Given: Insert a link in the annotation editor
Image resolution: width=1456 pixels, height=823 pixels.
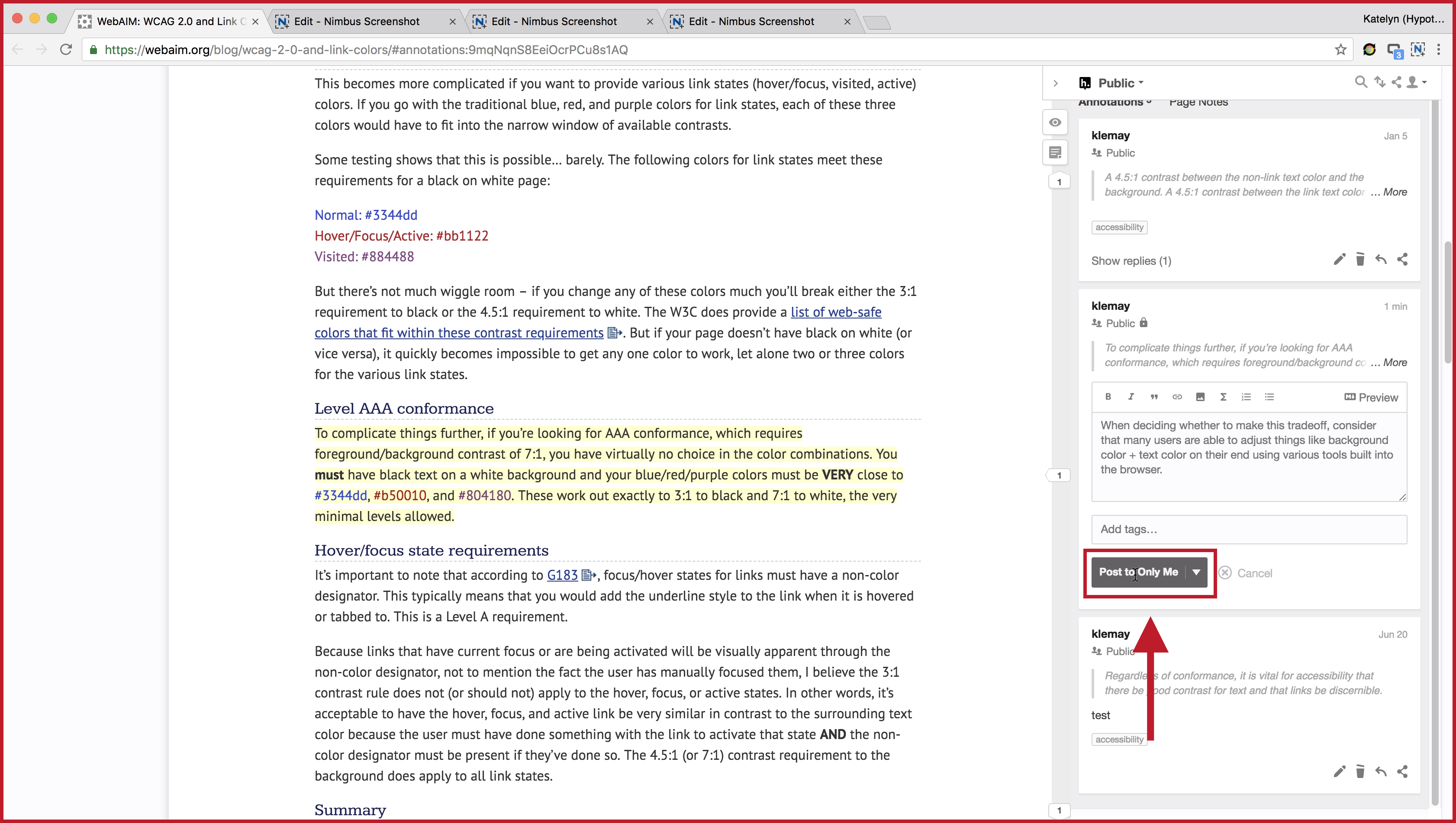Looking at the screenshot, I should (x=1177, y=397).
